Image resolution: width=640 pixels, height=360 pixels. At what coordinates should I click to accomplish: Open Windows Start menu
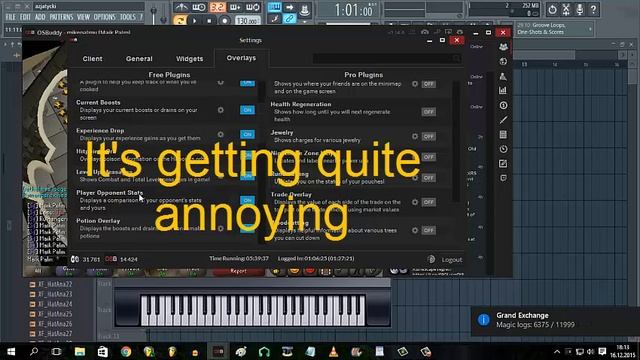11,351
